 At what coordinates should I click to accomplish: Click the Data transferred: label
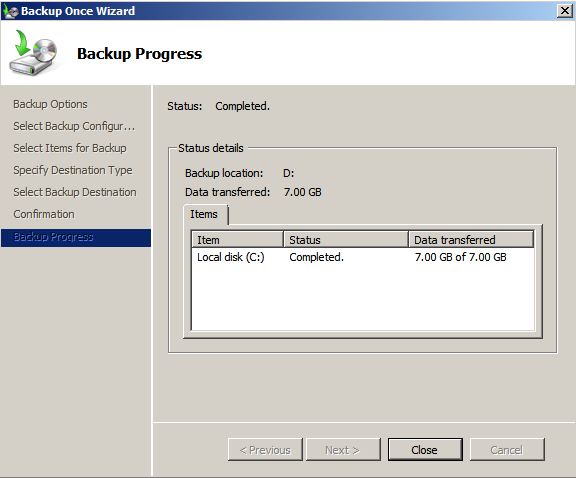coord(227,192)
